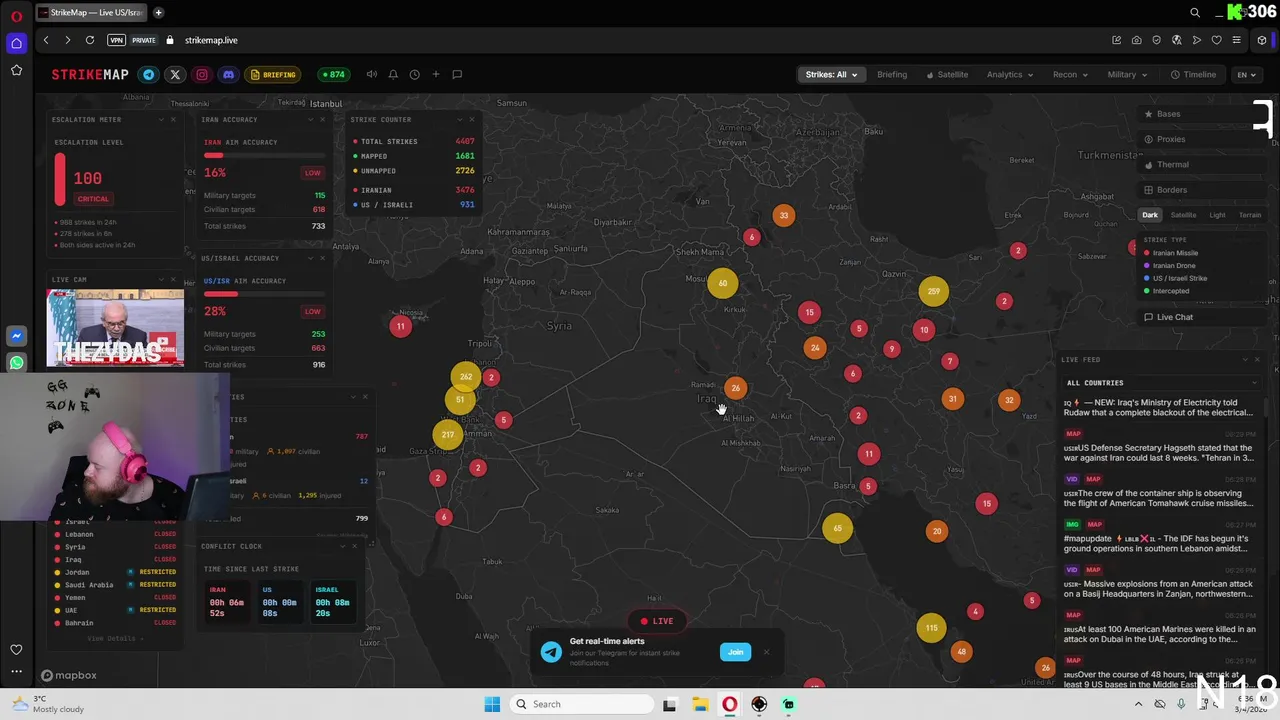This screenshot has height=720, width=1280.
Task: Click the heart bookmark icon in address bar
Action: tap(1216, 40)
